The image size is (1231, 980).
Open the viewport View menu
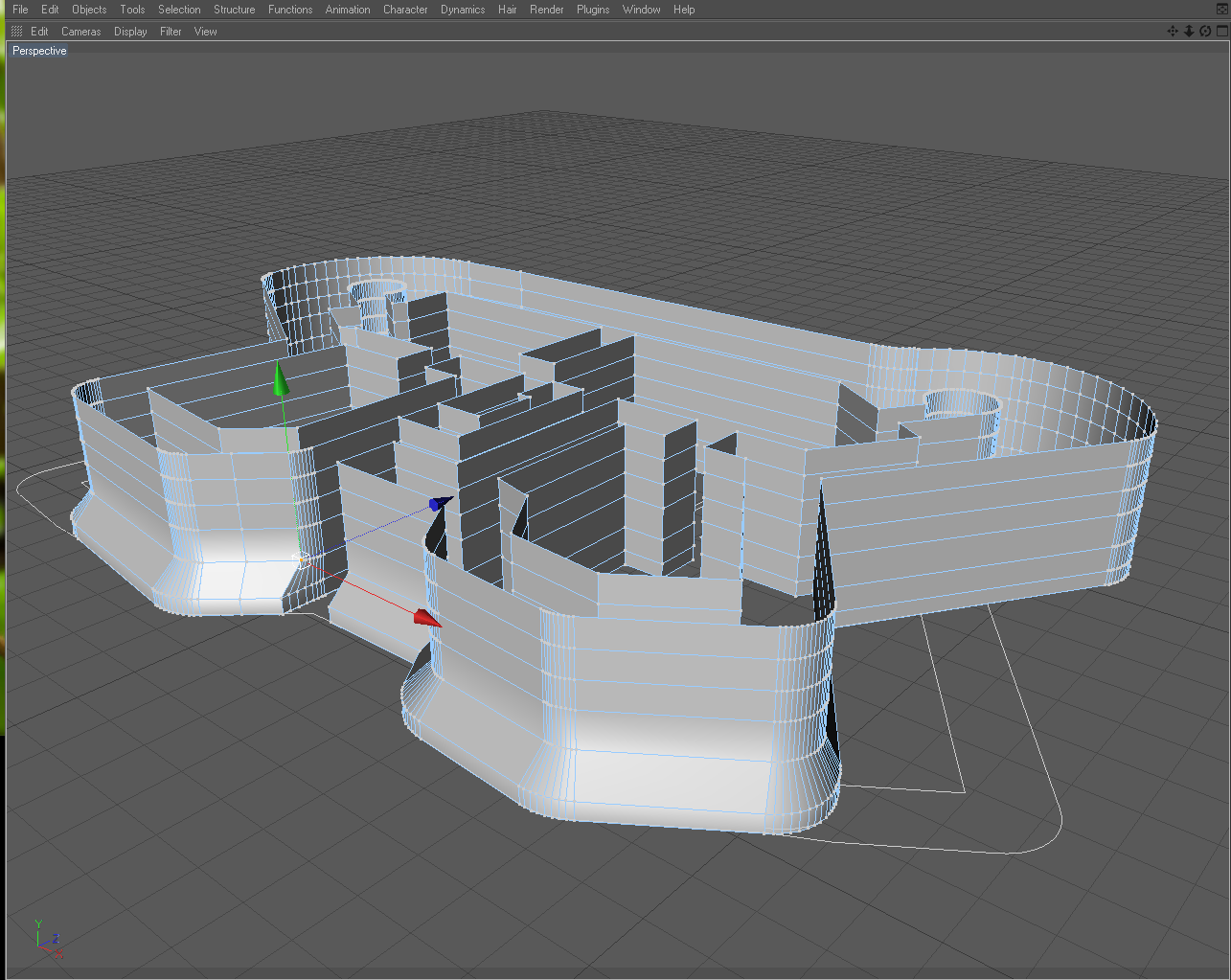click(205, 32)
